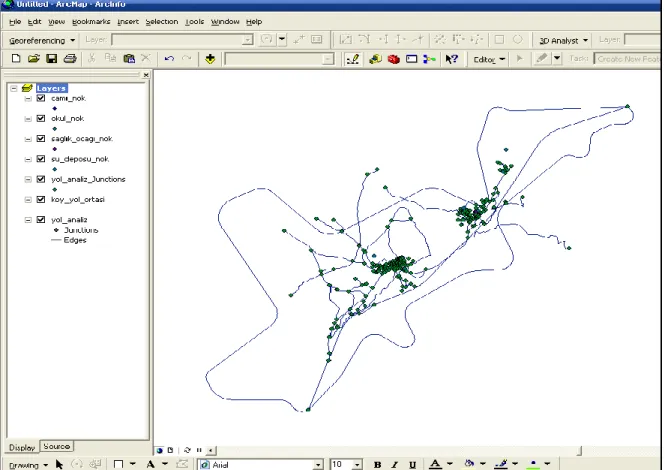Screen dimensions: 665x470
Task: Toggle visibility of cami_nok layer
Action: [41, 98]
